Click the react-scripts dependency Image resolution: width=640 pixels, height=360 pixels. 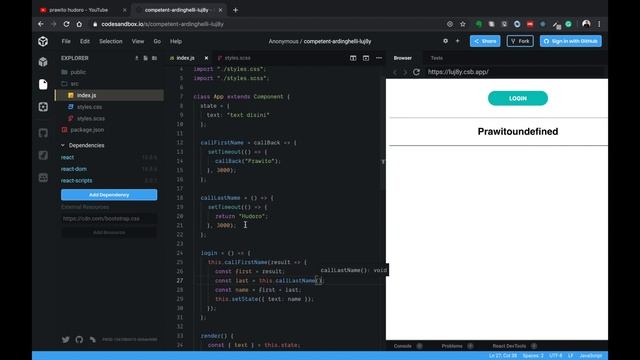[x=76, y=180]
